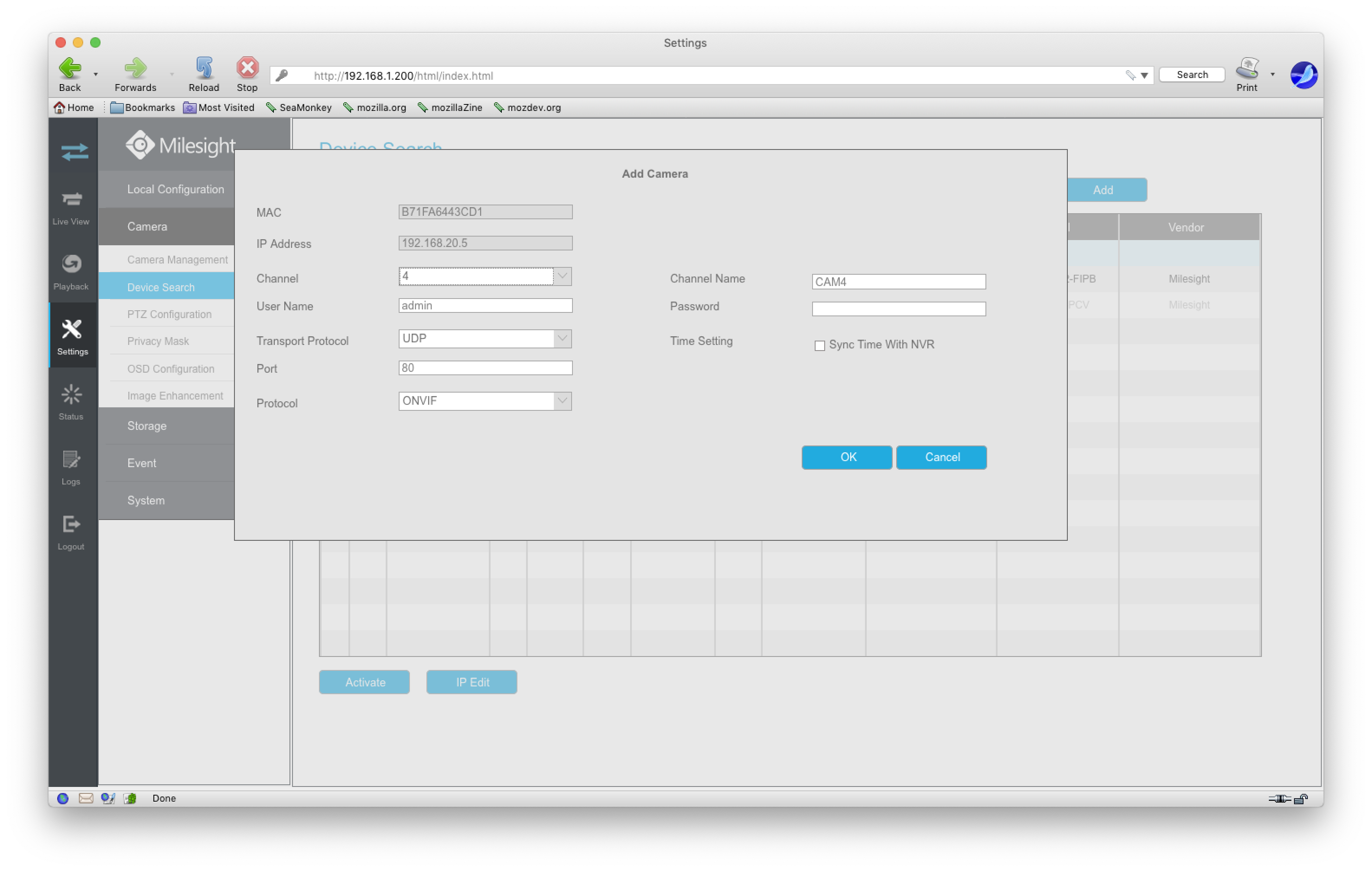1372x871 pixels.
Task: Select Camera Management menu item
Action: point(177,260)
